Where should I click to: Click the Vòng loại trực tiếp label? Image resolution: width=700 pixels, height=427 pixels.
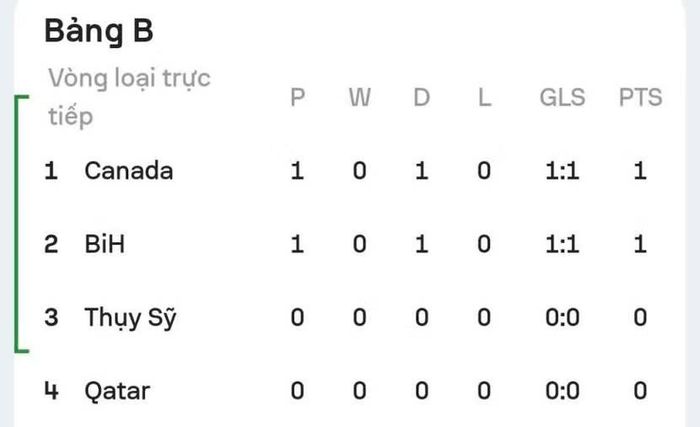tap(129, 97)
